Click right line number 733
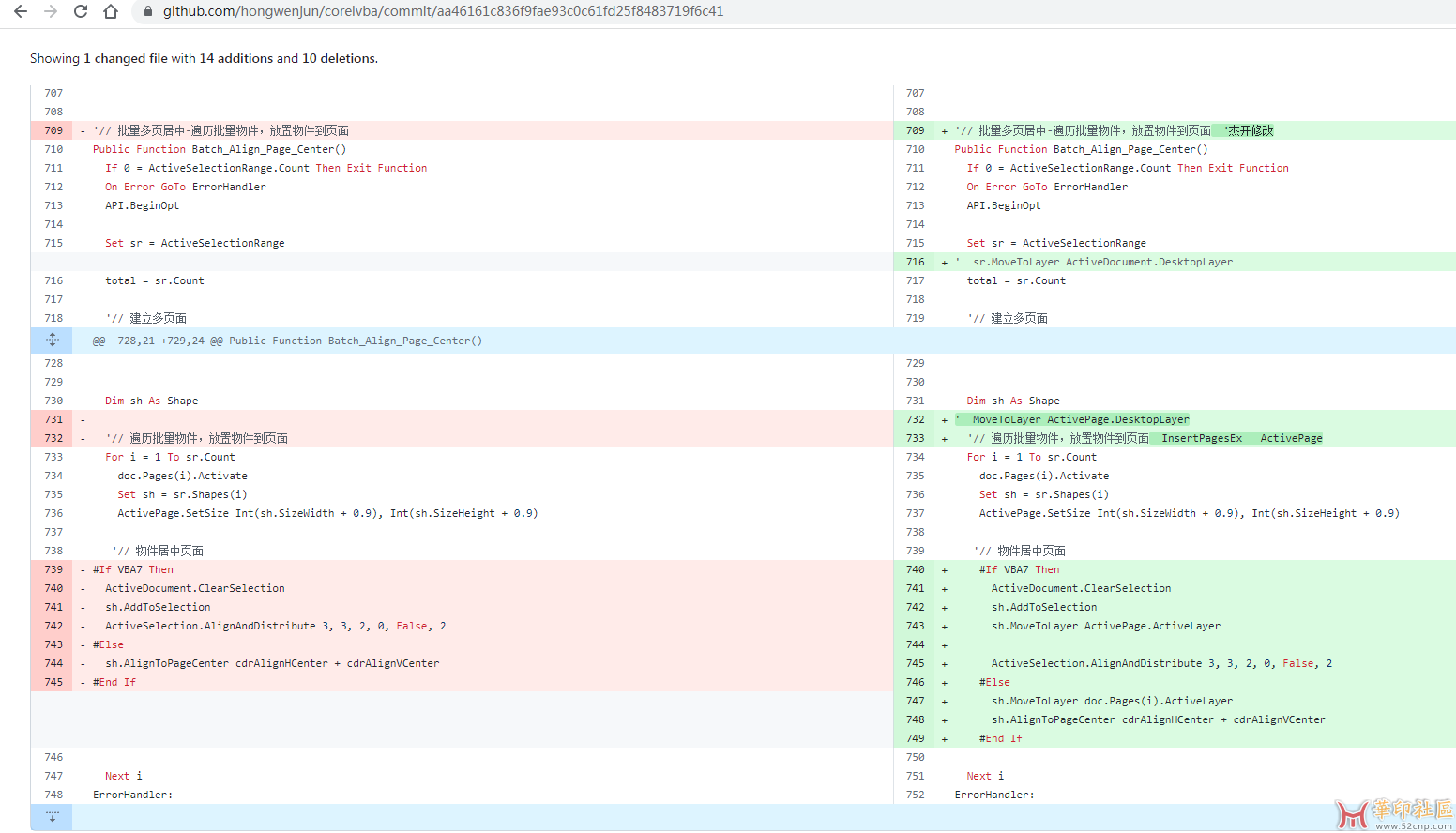Viewport: 1456px width, 833px height. coord(916,438)
